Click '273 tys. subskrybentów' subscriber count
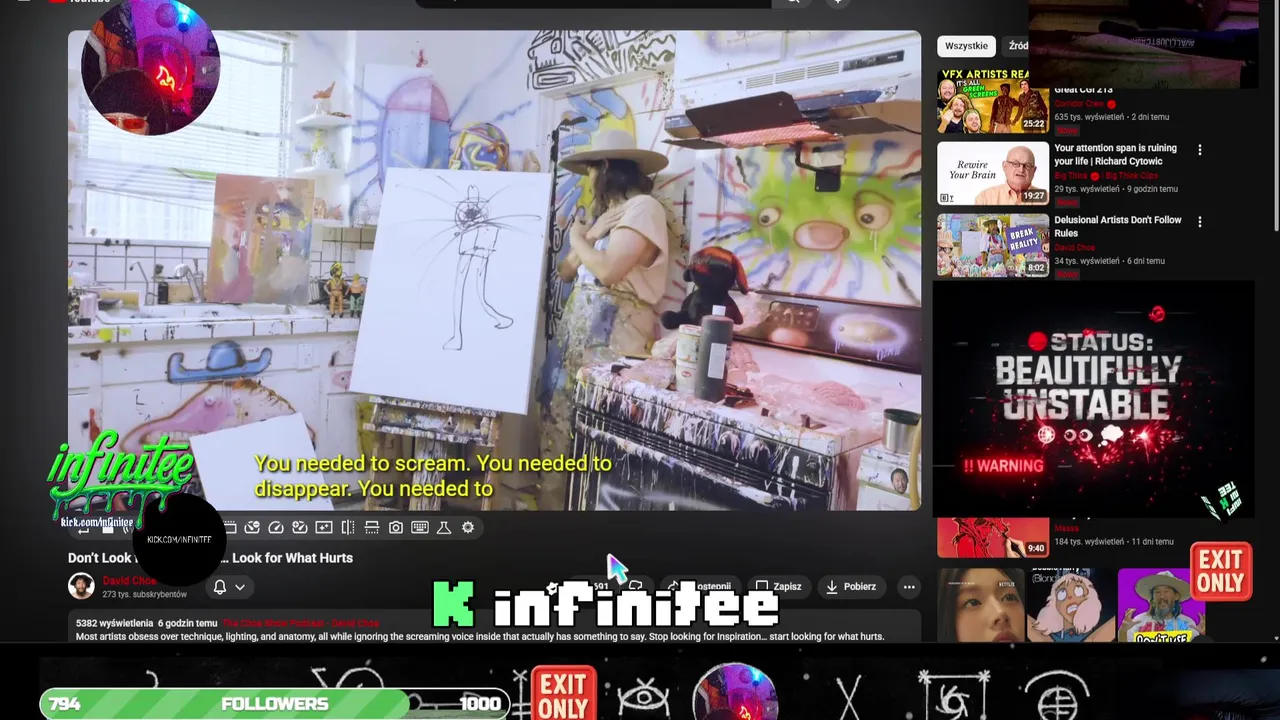Screen dimensions: 1280x720 click(x=144, y=594)
